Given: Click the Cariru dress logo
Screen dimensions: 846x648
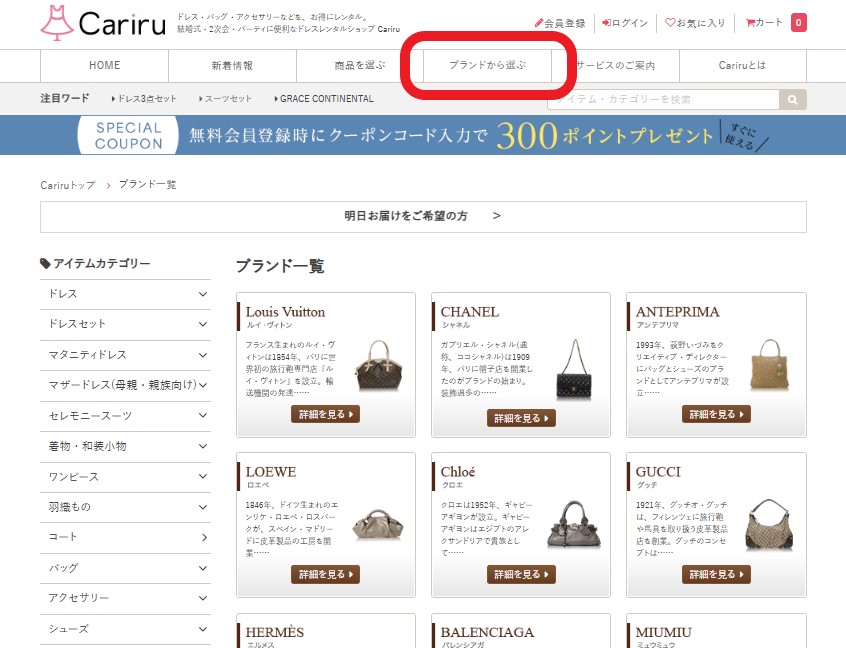Looking at the screenshot, I should (103, 23).
